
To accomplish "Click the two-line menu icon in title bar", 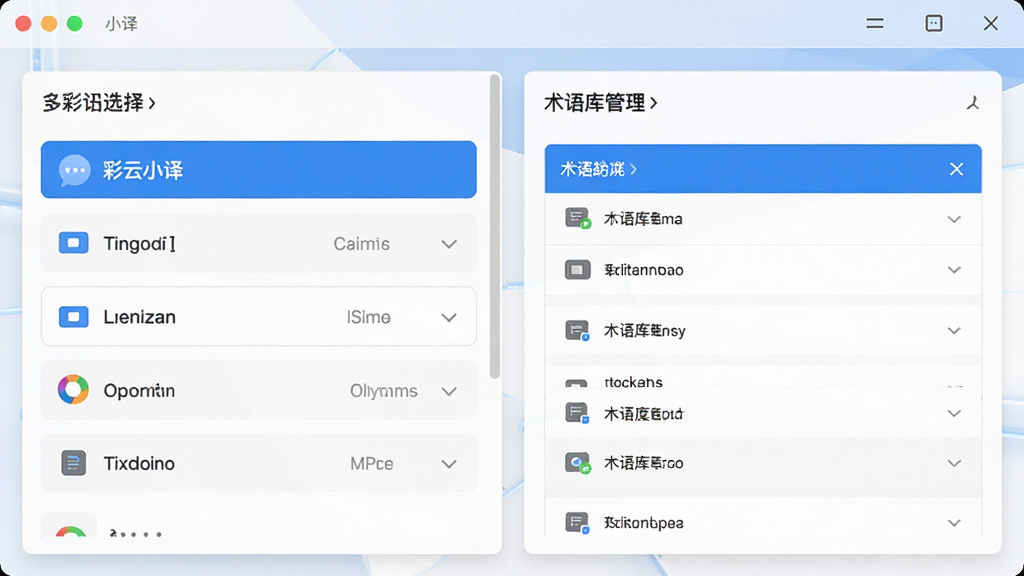I will coord(875,24).
